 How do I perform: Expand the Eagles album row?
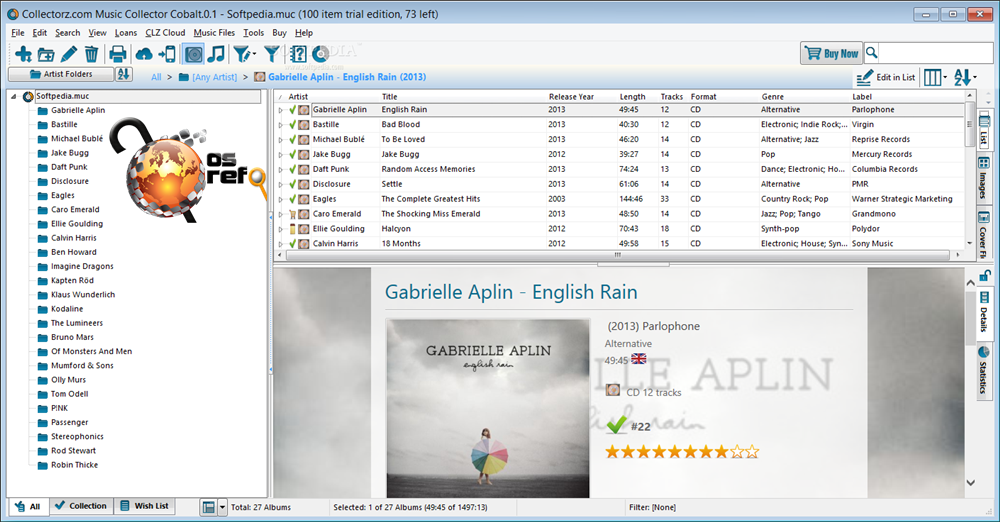(x=281, y=199)
